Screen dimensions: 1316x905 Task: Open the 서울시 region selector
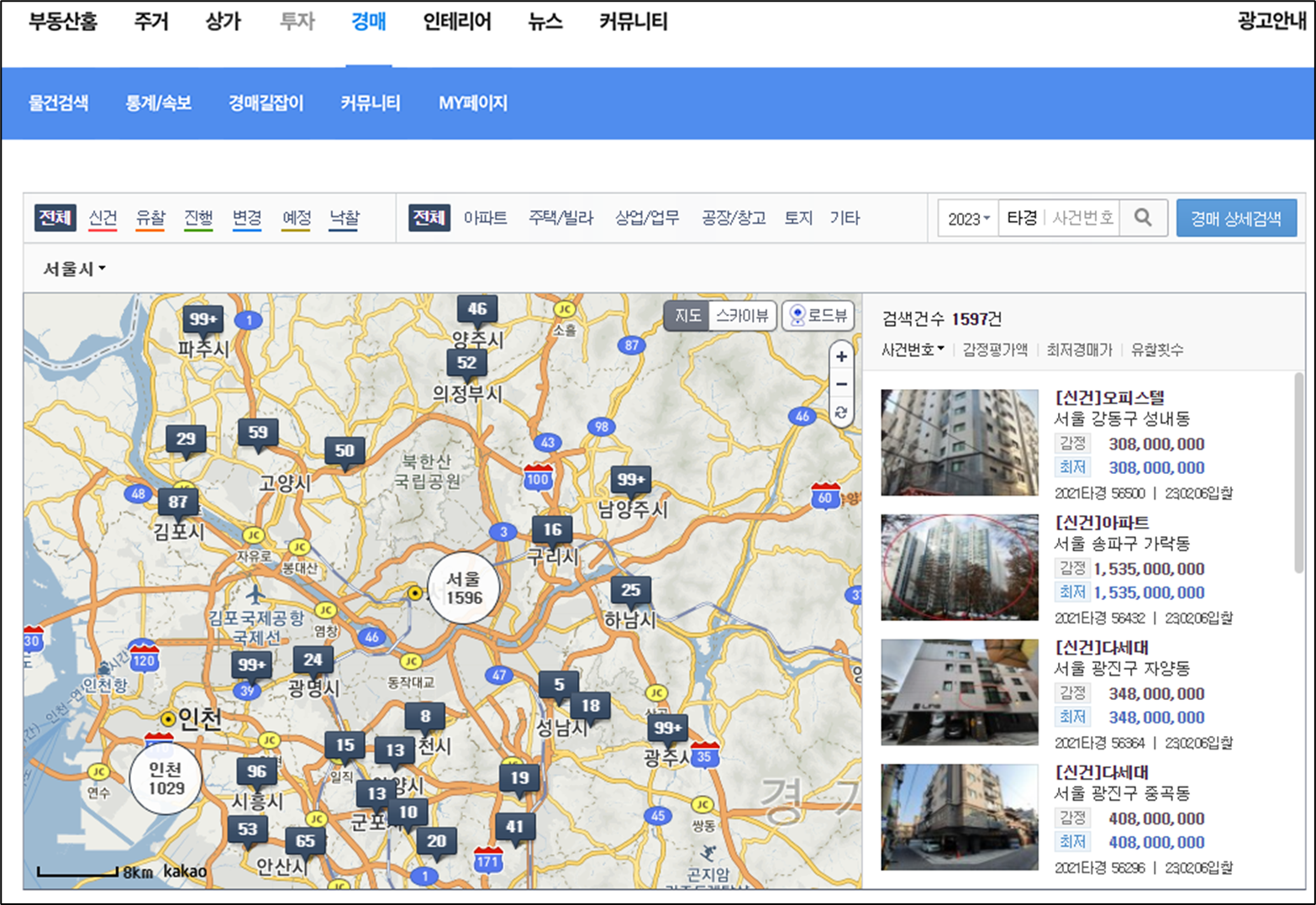71,268
